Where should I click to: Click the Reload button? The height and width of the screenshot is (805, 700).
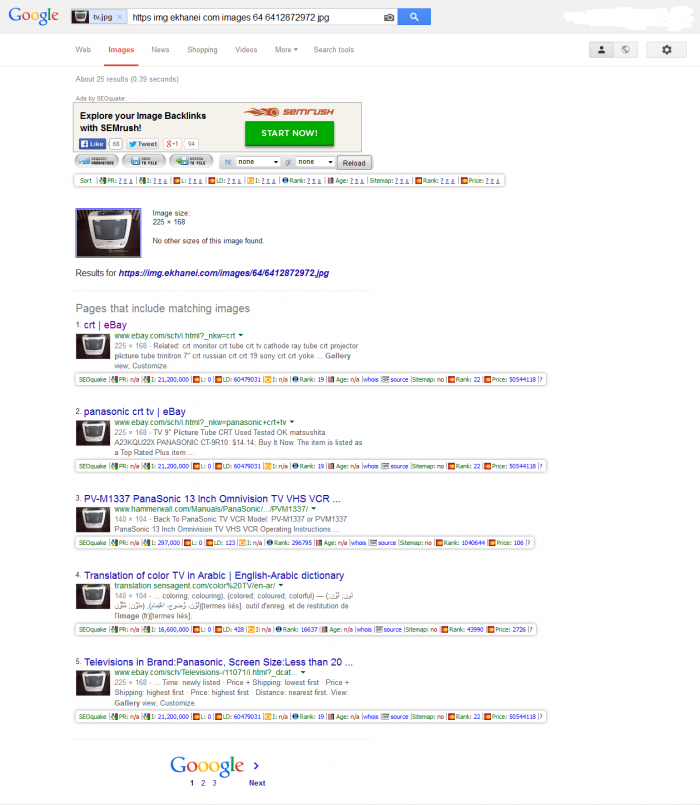354,163
